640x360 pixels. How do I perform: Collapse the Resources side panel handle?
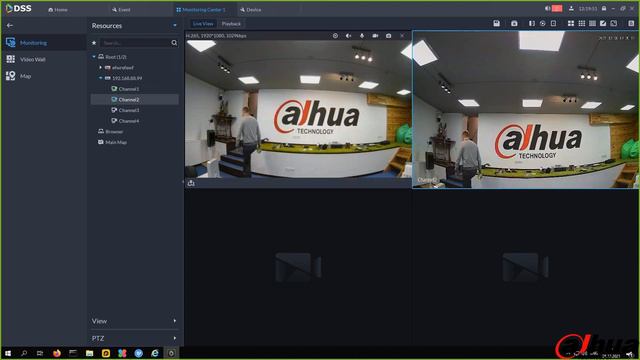[x=183, y=182]
